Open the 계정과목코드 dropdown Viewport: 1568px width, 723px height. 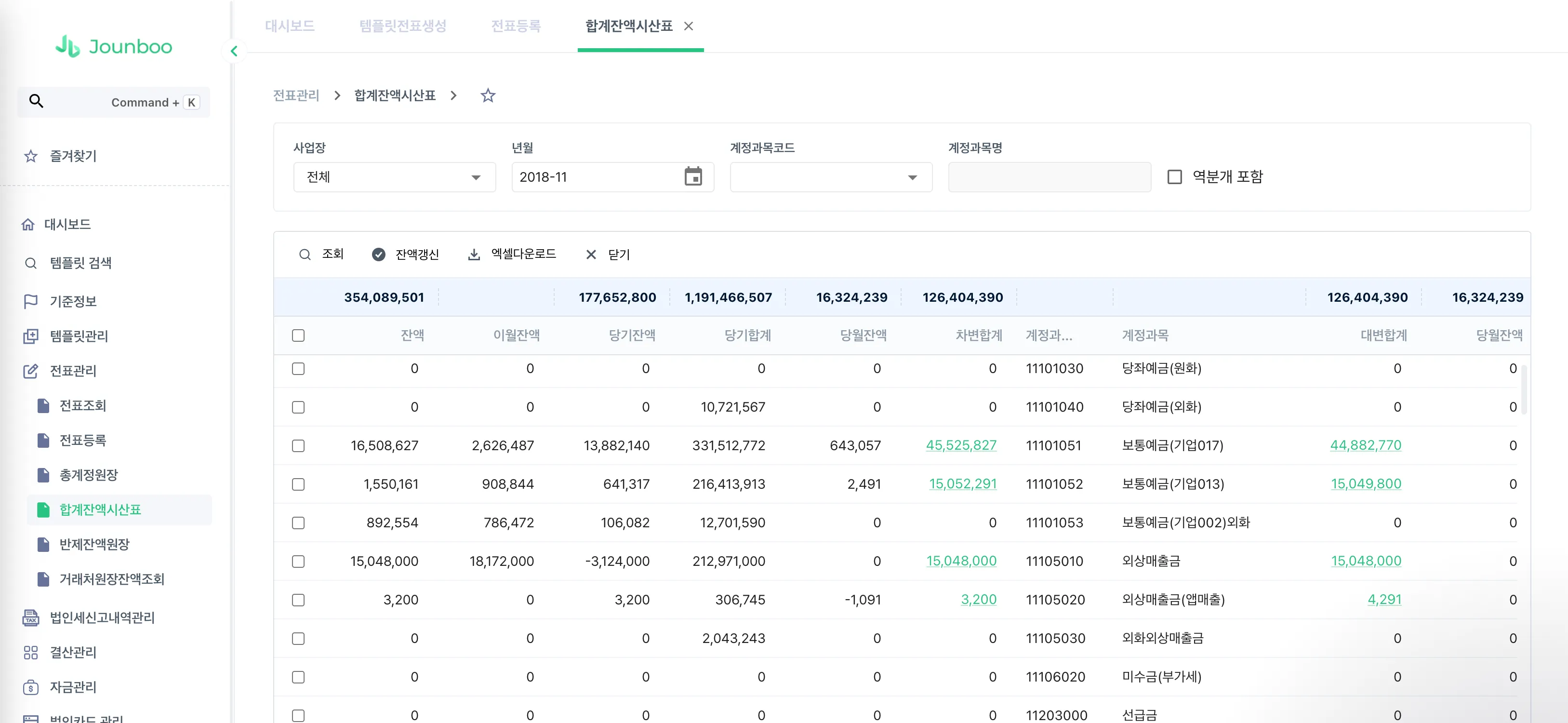[x=831, y=177]
